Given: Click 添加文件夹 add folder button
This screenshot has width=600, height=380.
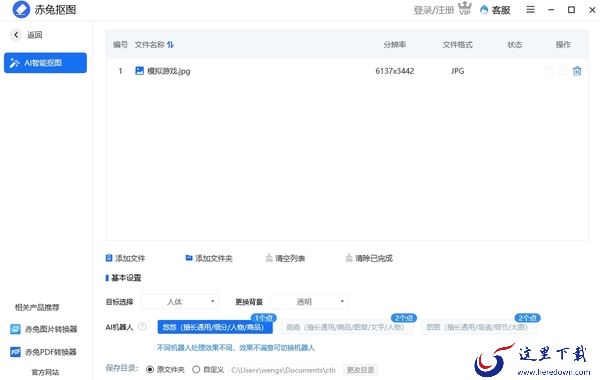Looking at the screenshot, I should pyautogui.click(x=209, y=258).
